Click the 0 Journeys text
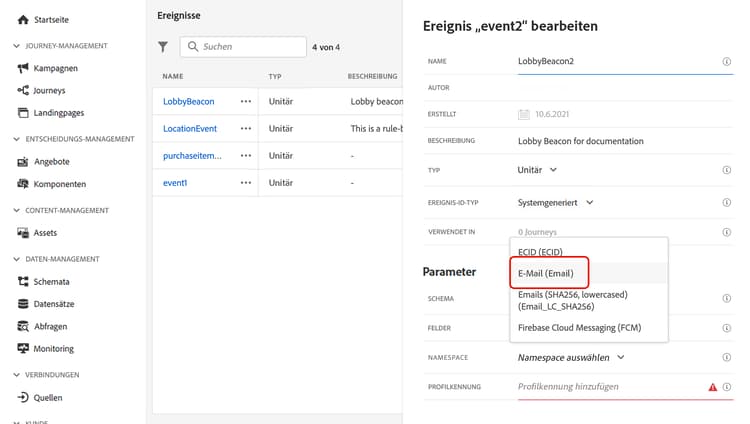 click(537, 232)
